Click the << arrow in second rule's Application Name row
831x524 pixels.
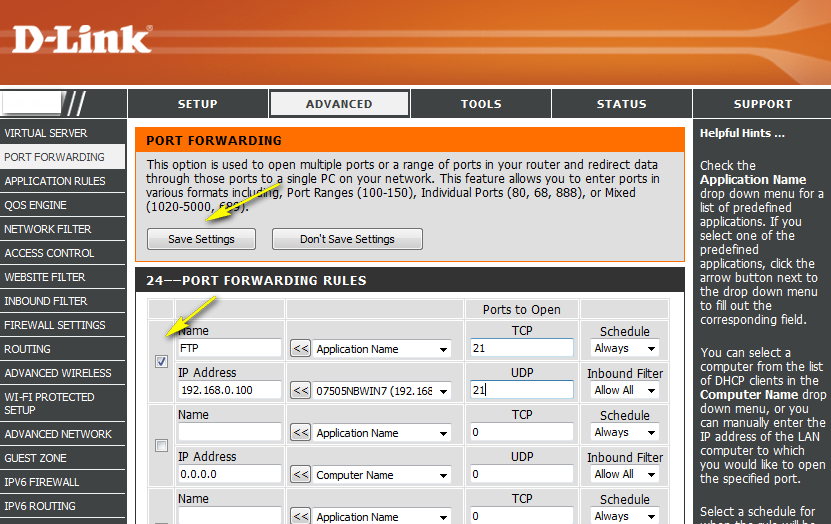click(x=300, y=433)
